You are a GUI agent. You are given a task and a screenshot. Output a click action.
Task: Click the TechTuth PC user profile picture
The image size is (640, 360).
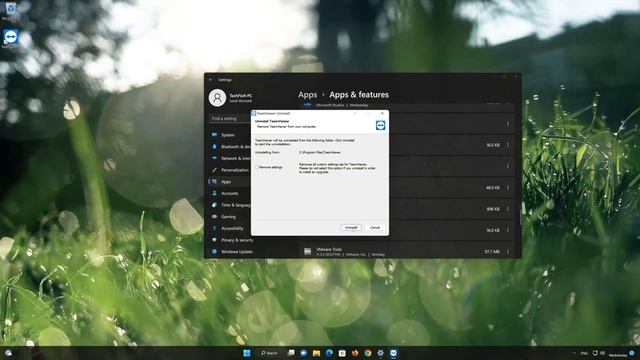[217, 98]
